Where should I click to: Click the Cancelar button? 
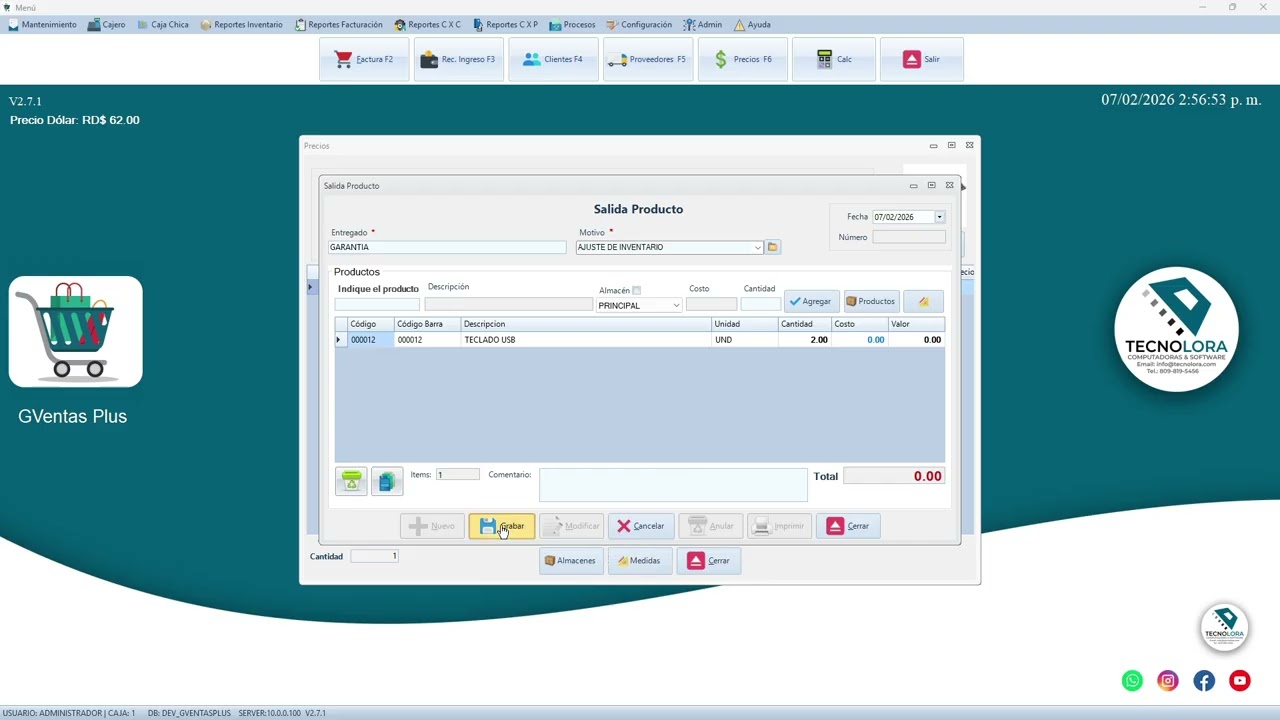(641, 526)
